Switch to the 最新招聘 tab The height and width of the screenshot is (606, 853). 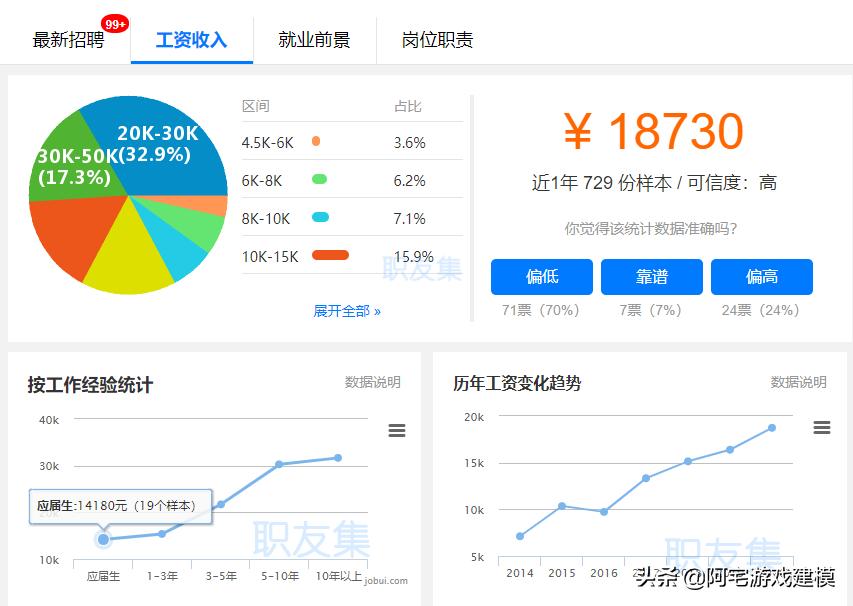pos(68,40)
